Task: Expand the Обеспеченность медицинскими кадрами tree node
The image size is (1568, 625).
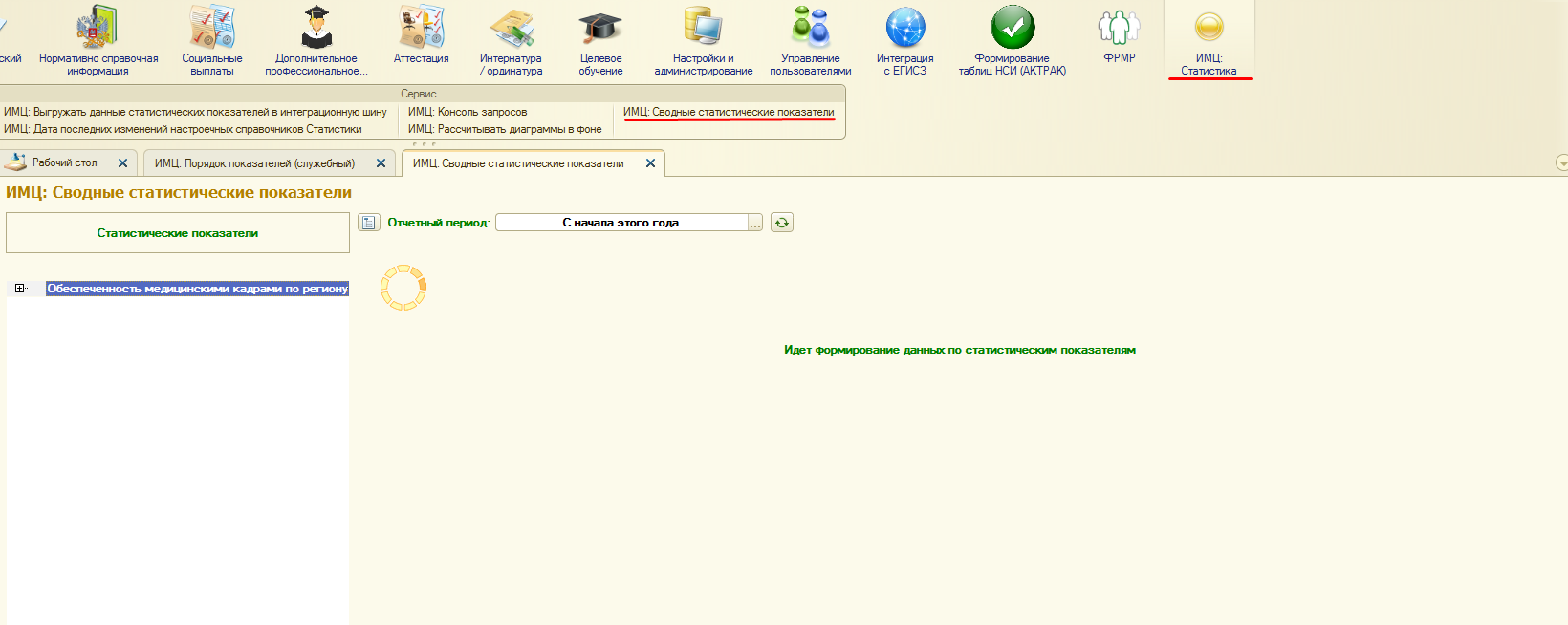Action: click(x=19, y=289)
